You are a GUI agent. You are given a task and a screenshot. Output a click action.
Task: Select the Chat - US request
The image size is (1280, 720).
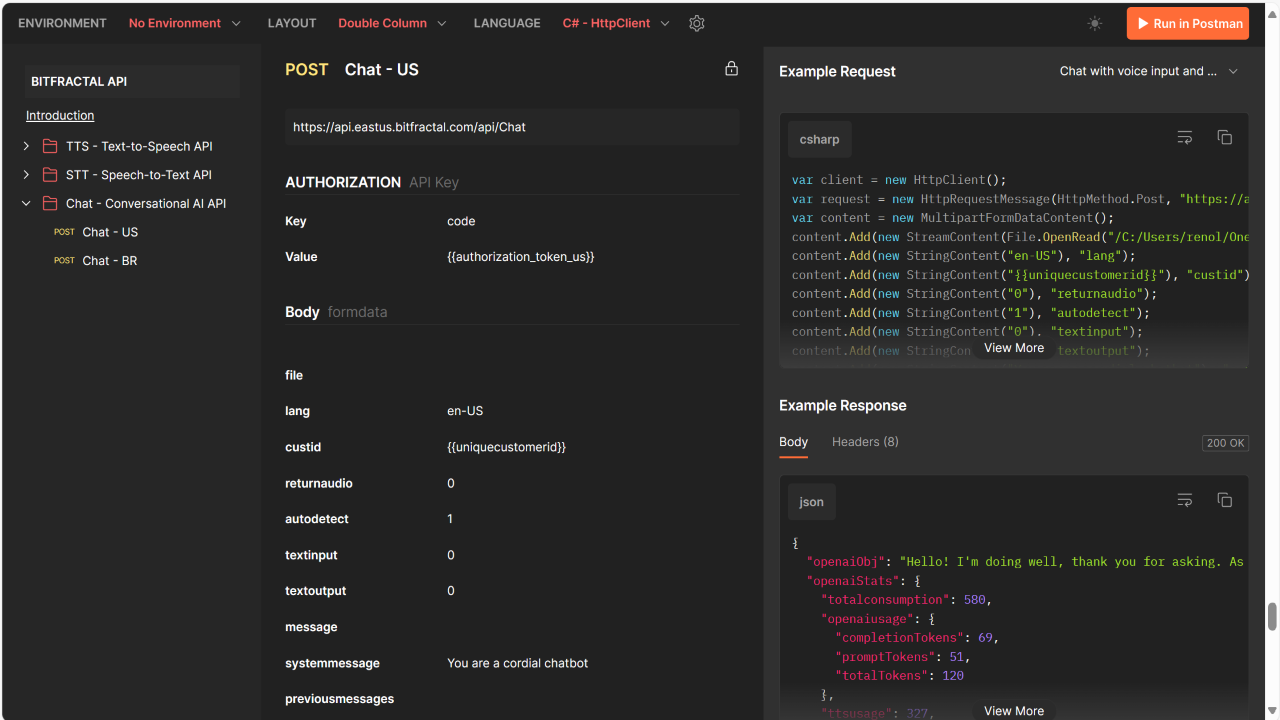pyautogui.click(x=110, y=232)
